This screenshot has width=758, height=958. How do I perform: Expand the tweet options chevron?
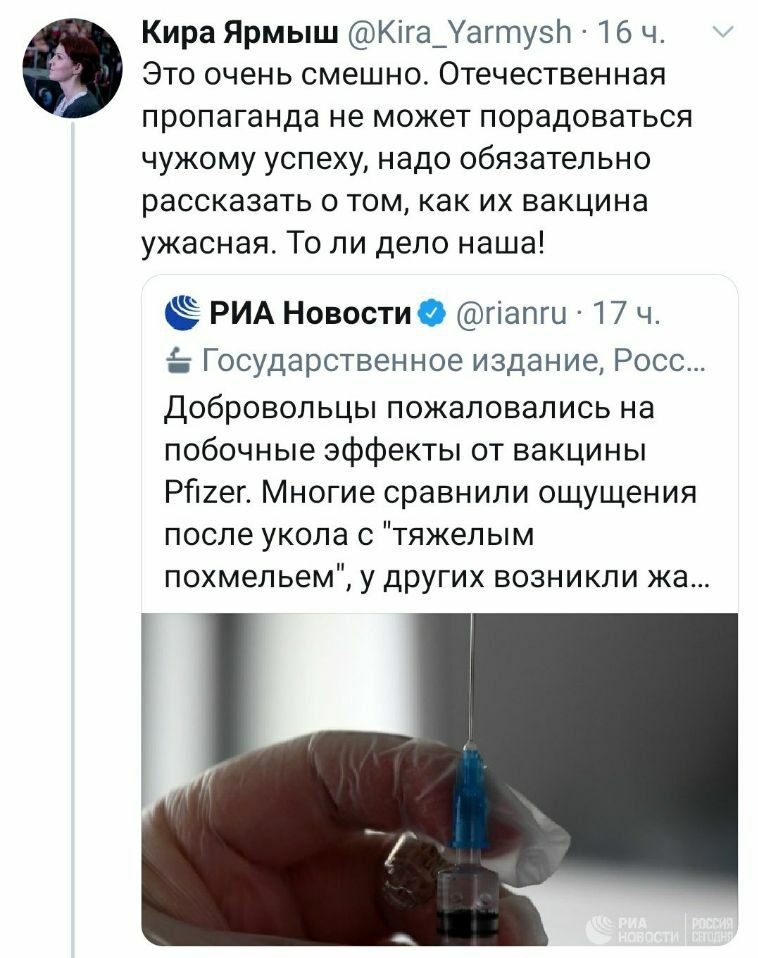(x=723, y=32)
